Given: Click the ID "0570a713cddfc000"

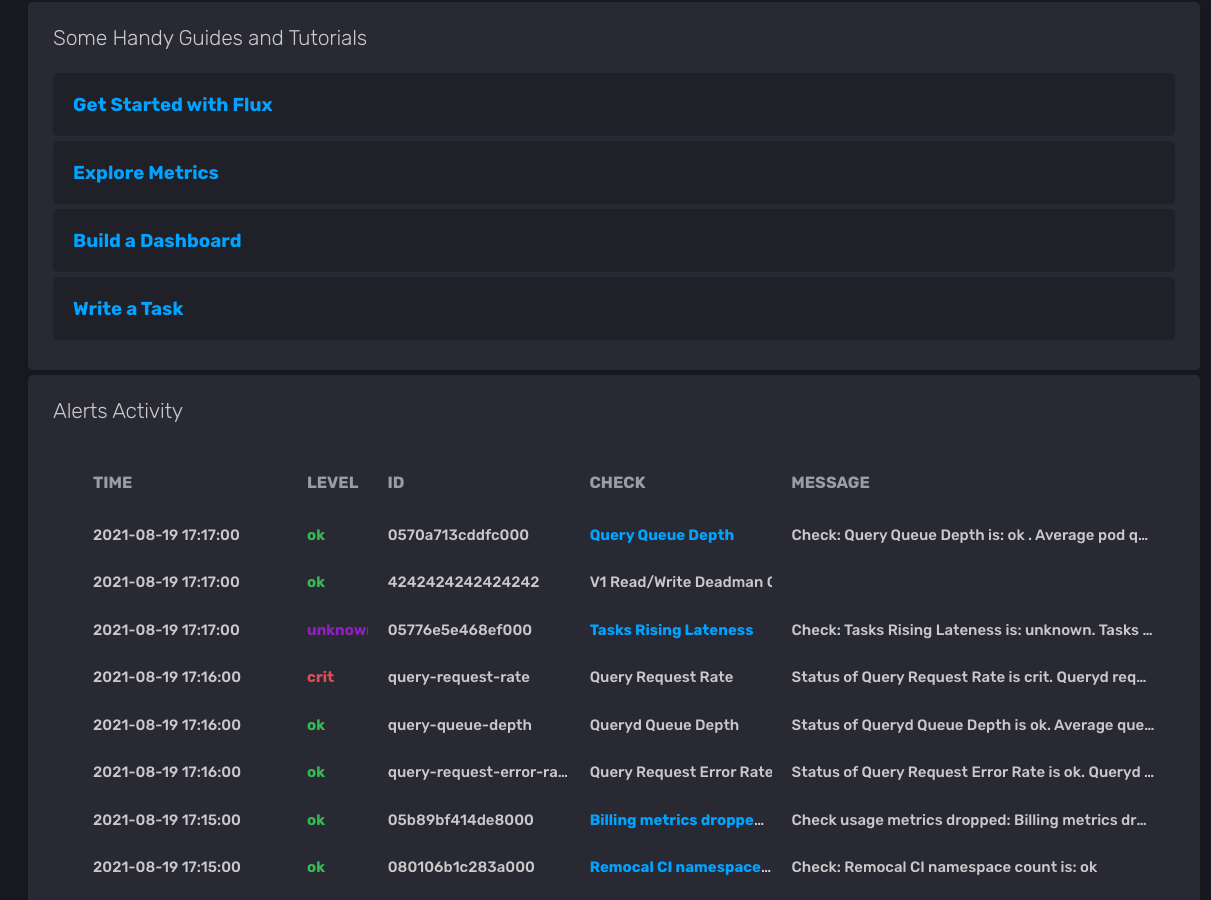Looking at the screenshot, I should coord(457,534).
